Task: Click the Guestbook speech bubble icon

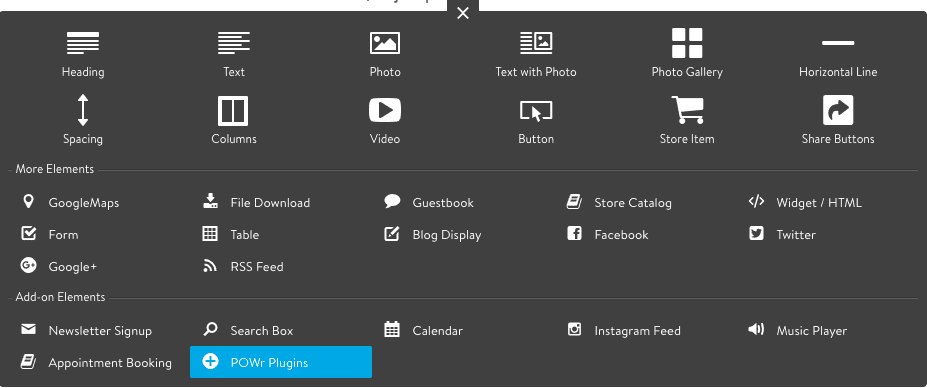Action: [x=392, y=201]
